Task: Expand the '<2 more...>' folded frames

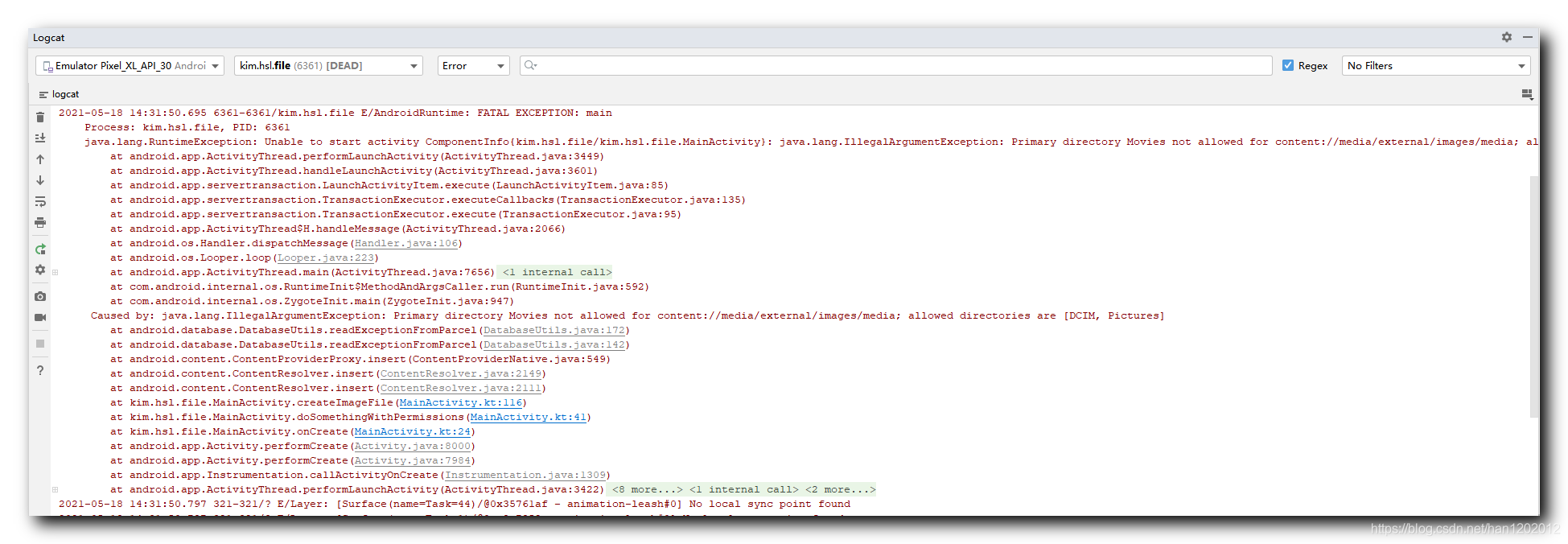Action: point(840,489)
